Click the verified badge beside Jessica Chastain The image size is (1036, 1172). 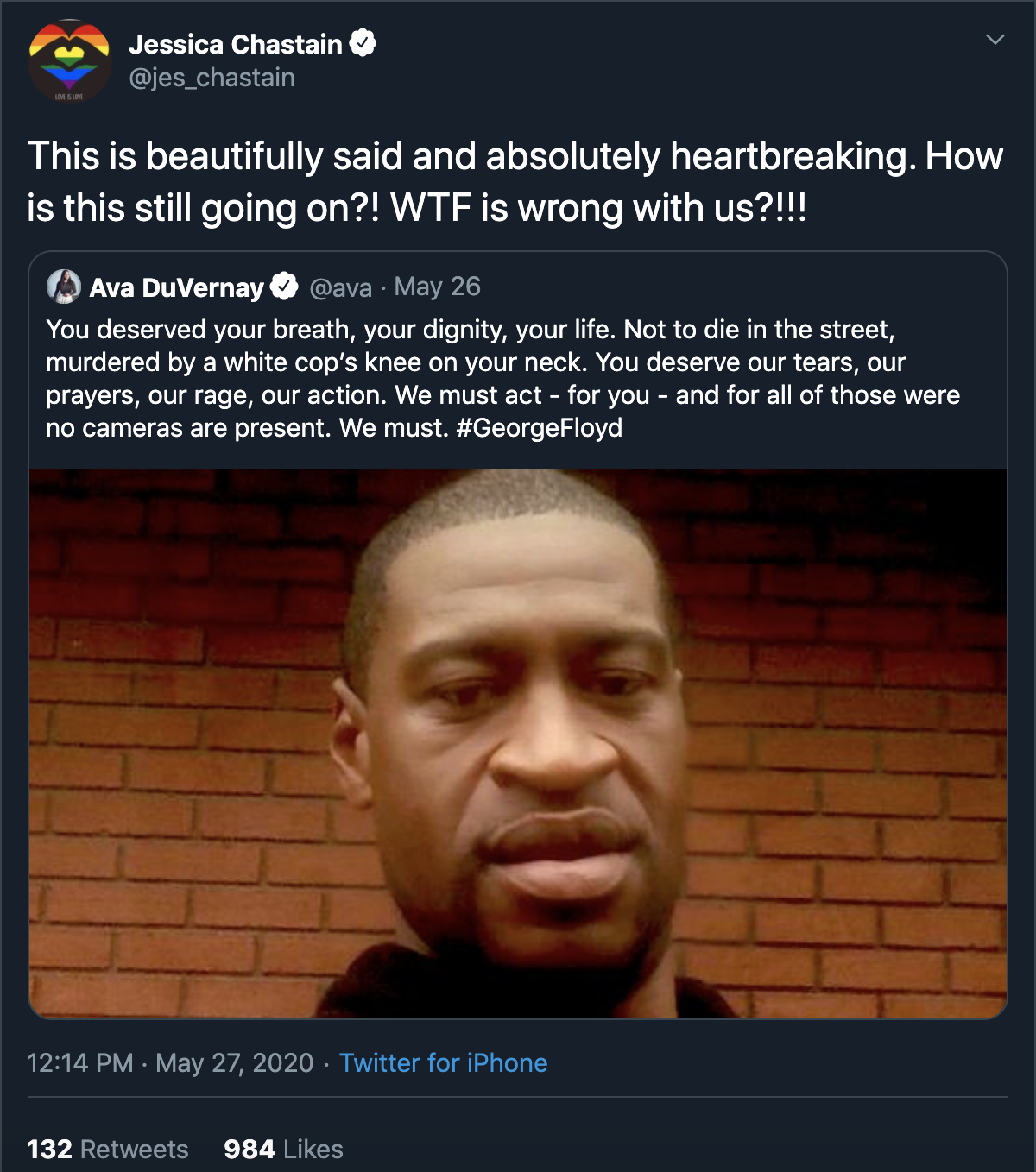363,42
